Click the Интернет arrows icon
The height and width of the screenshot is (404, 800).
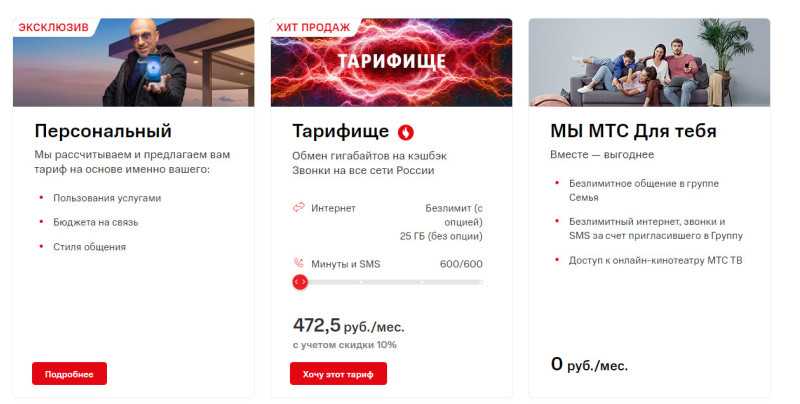[298, 208]
